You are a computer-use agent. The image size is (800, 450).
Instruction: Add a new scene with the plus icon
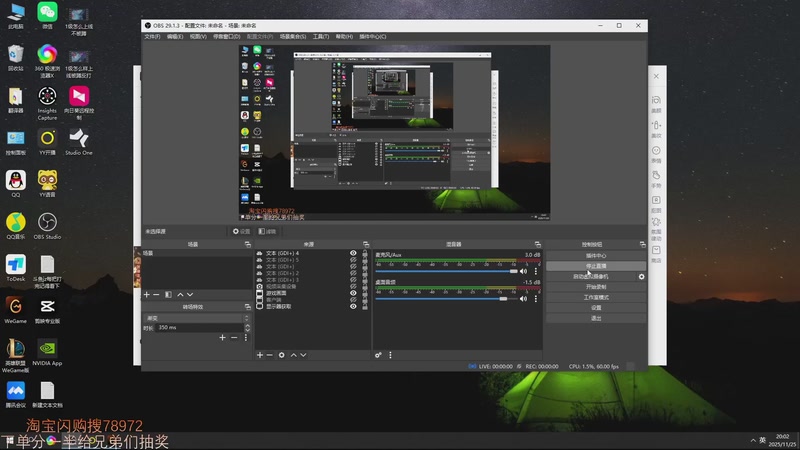[x=147, y=294]
